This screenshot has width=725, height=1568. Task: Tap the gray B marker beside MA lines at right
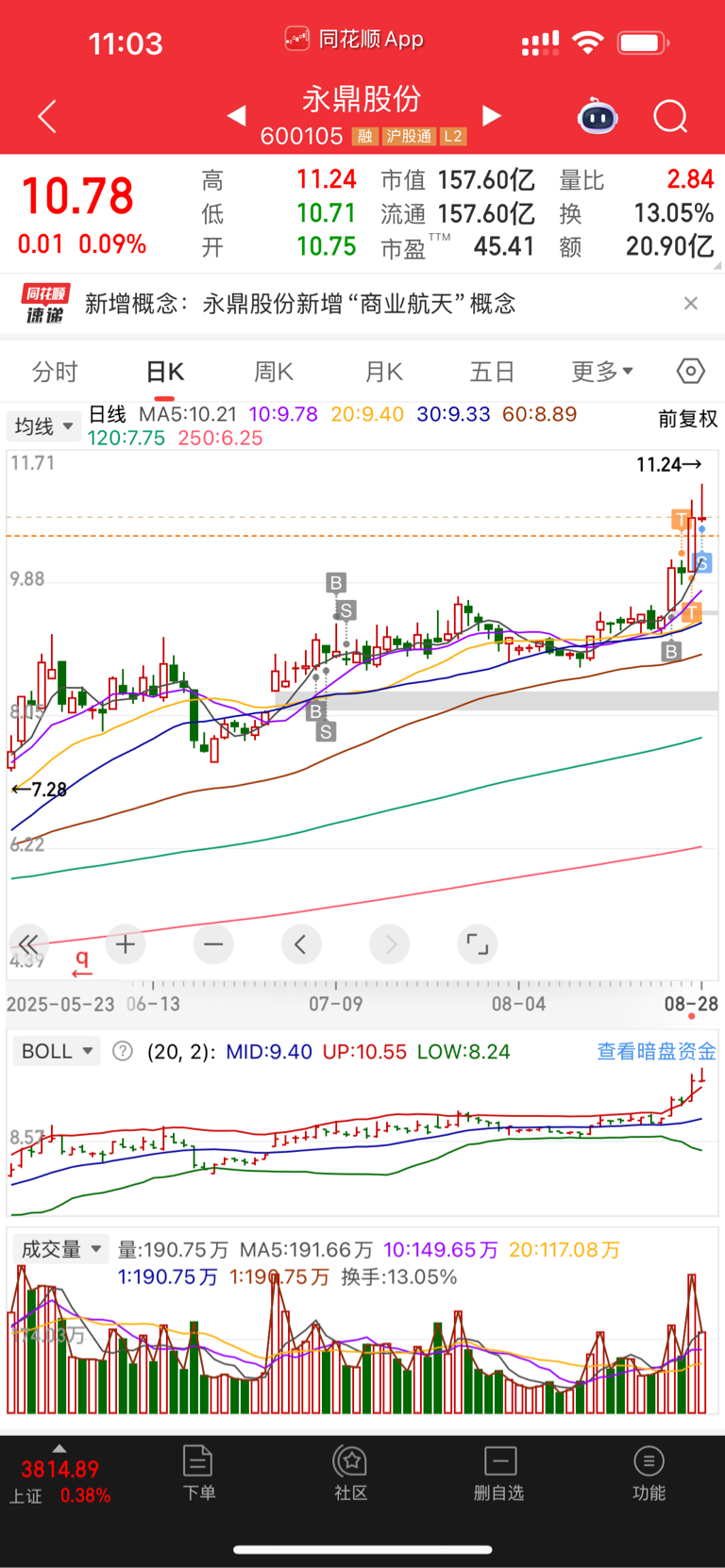(x=671, y=650)
